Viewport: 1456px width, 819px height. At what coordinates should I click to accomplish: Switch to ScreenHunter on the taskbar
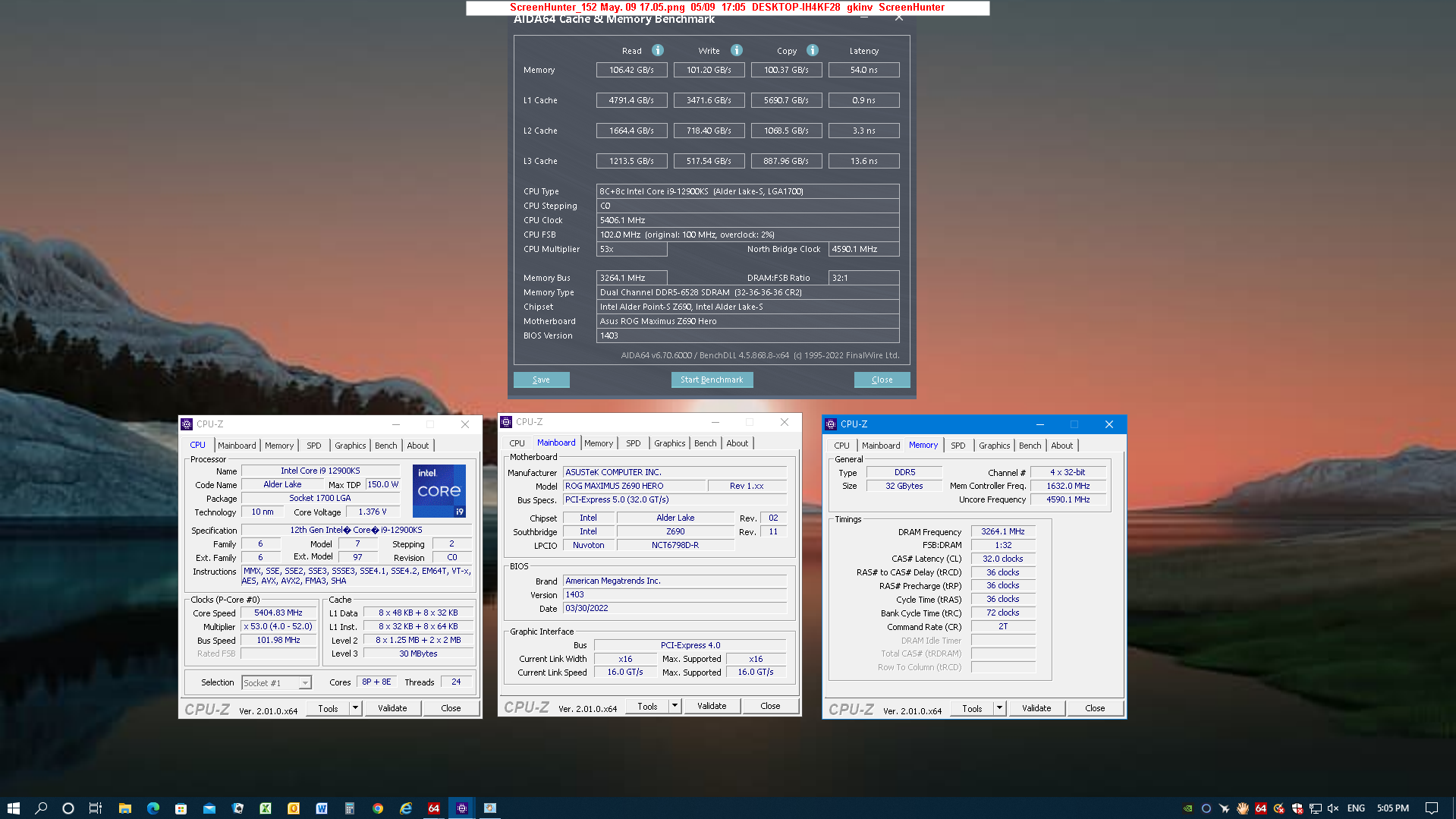pyautogui.click(x=490, y=808)
